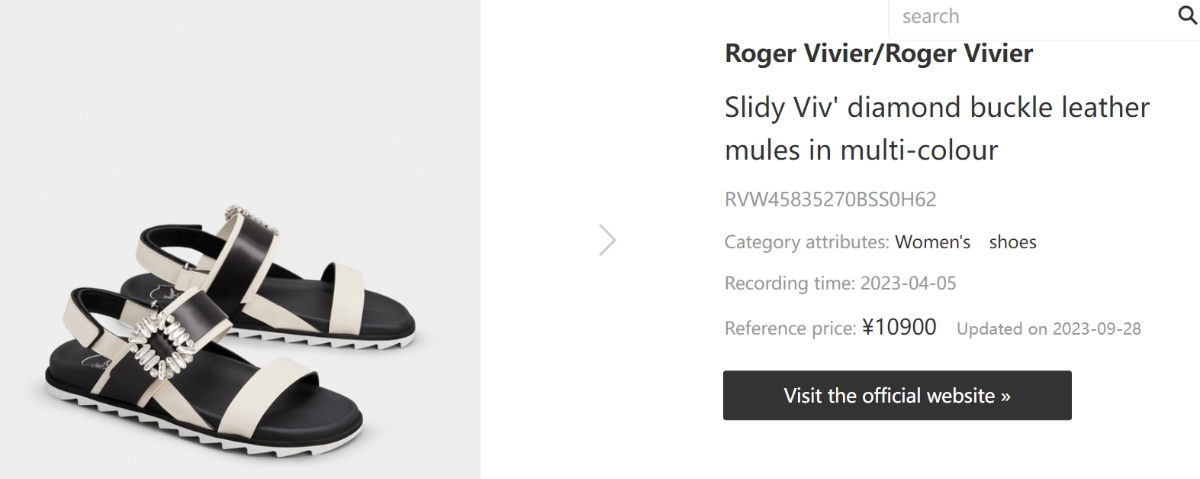This screenshot has width=1200, height=479.
Task: Click the search magnifier icon
Action: [1186, 16]
